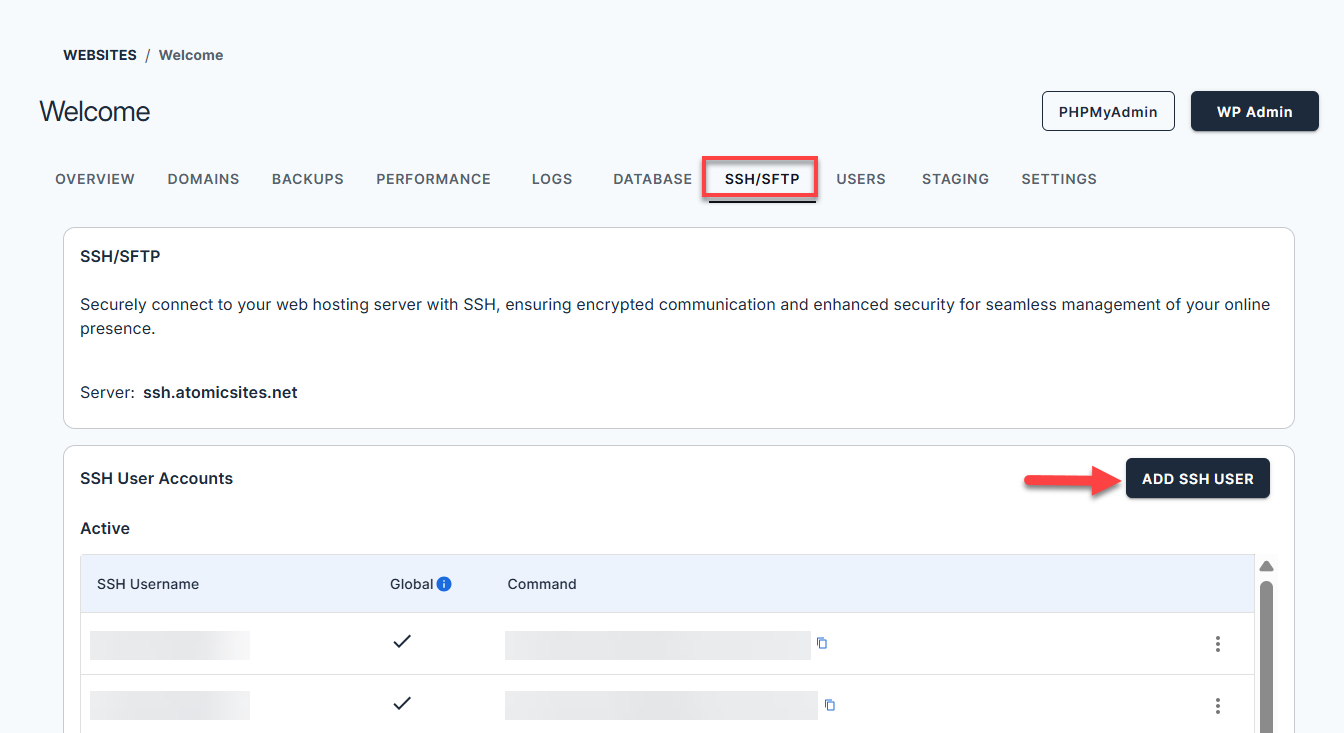Viewport: 1344px width, 733px height.
Task: Click the Global info icon in table header
Action: coord(444,584)
